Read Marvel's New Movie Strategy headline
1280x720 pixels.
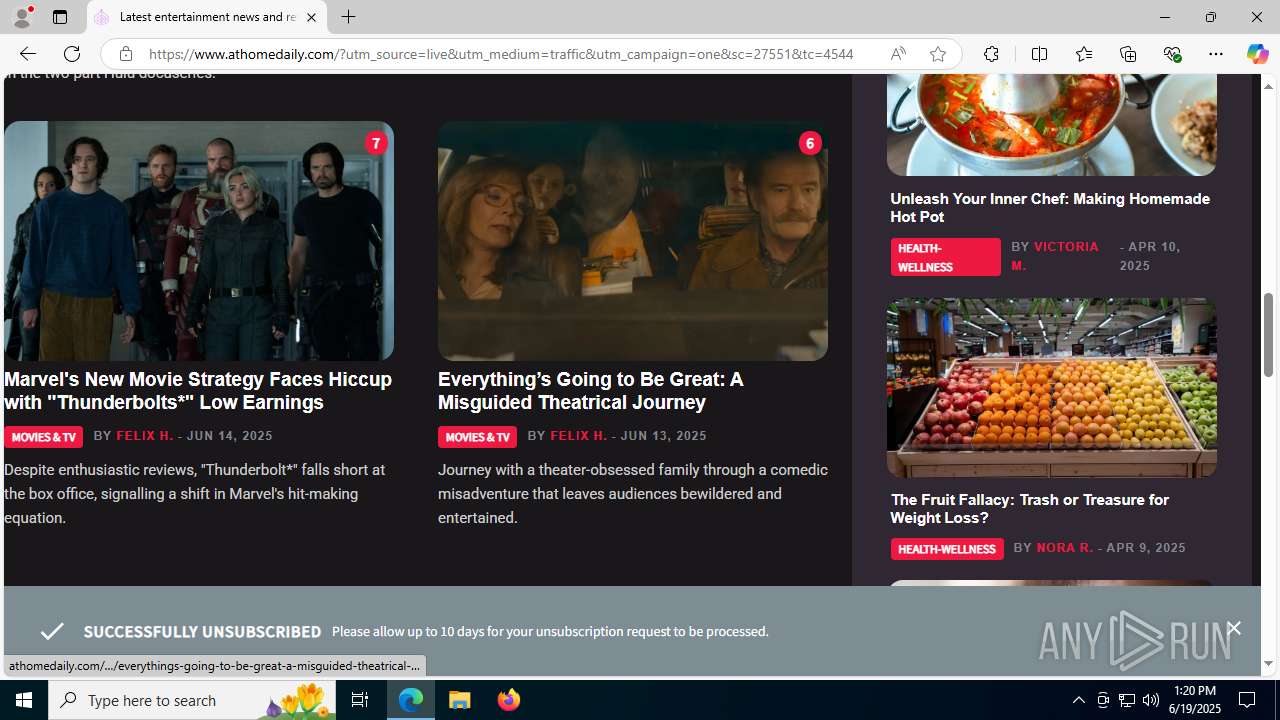198,391
